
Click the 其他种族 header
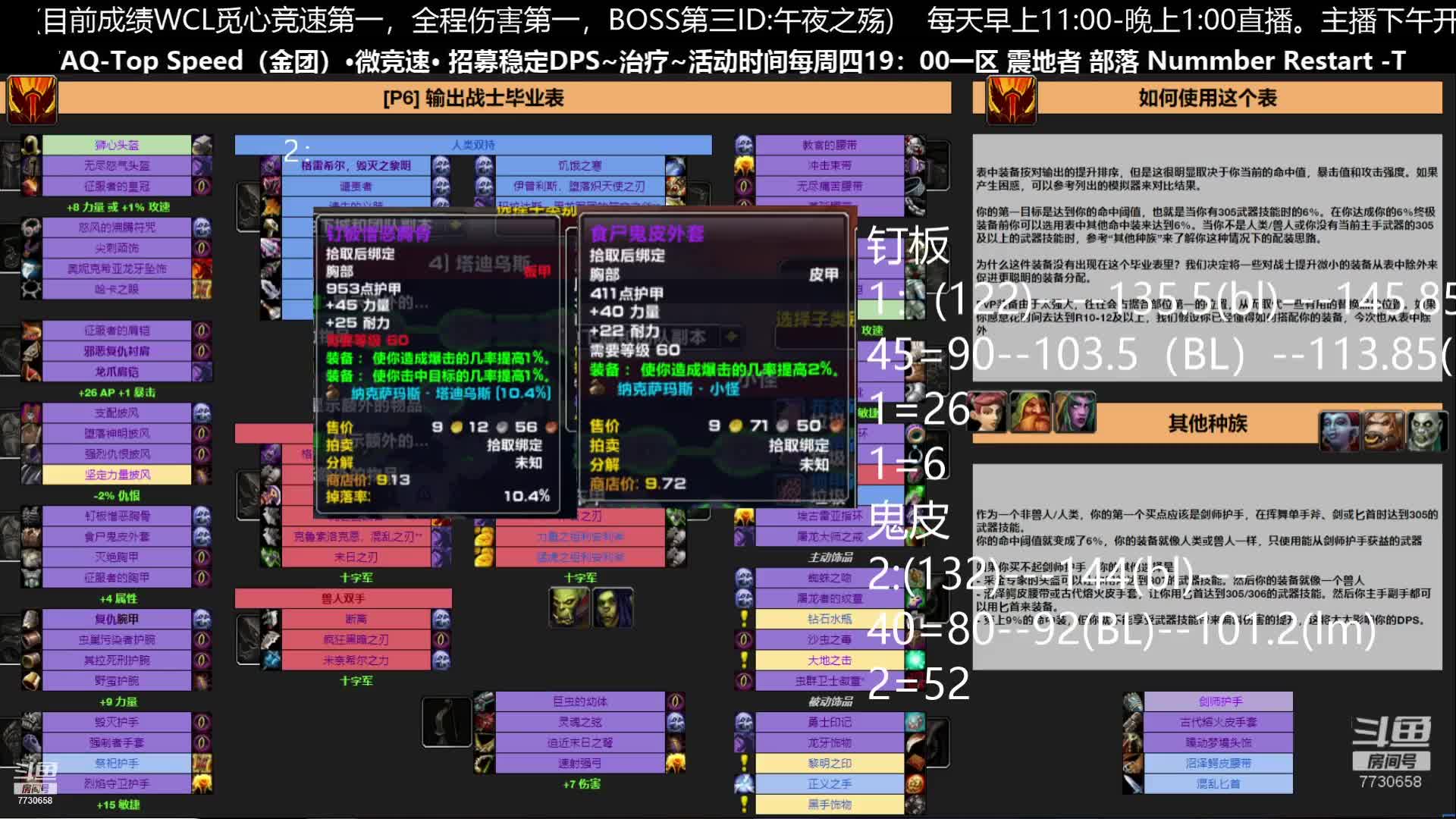pyautogui.click(x=1207, y=423)
